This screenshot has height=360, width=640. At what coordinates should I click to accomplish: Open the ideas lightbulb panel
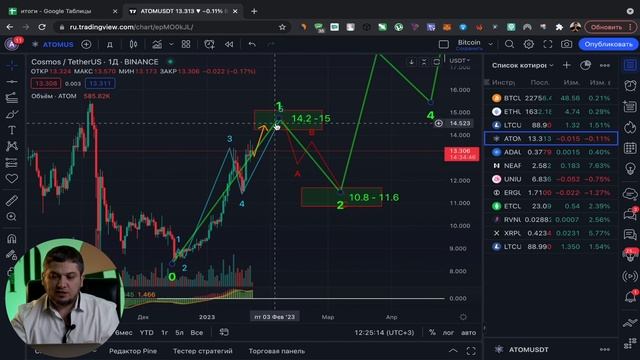tap(630, 169)
